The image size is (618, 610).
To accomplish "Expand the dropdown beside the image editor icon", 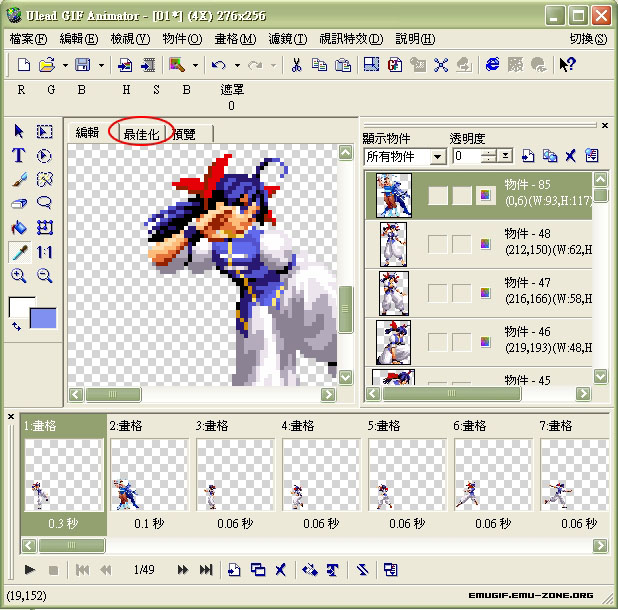I will pyautogui.click(x=195, y=65).
